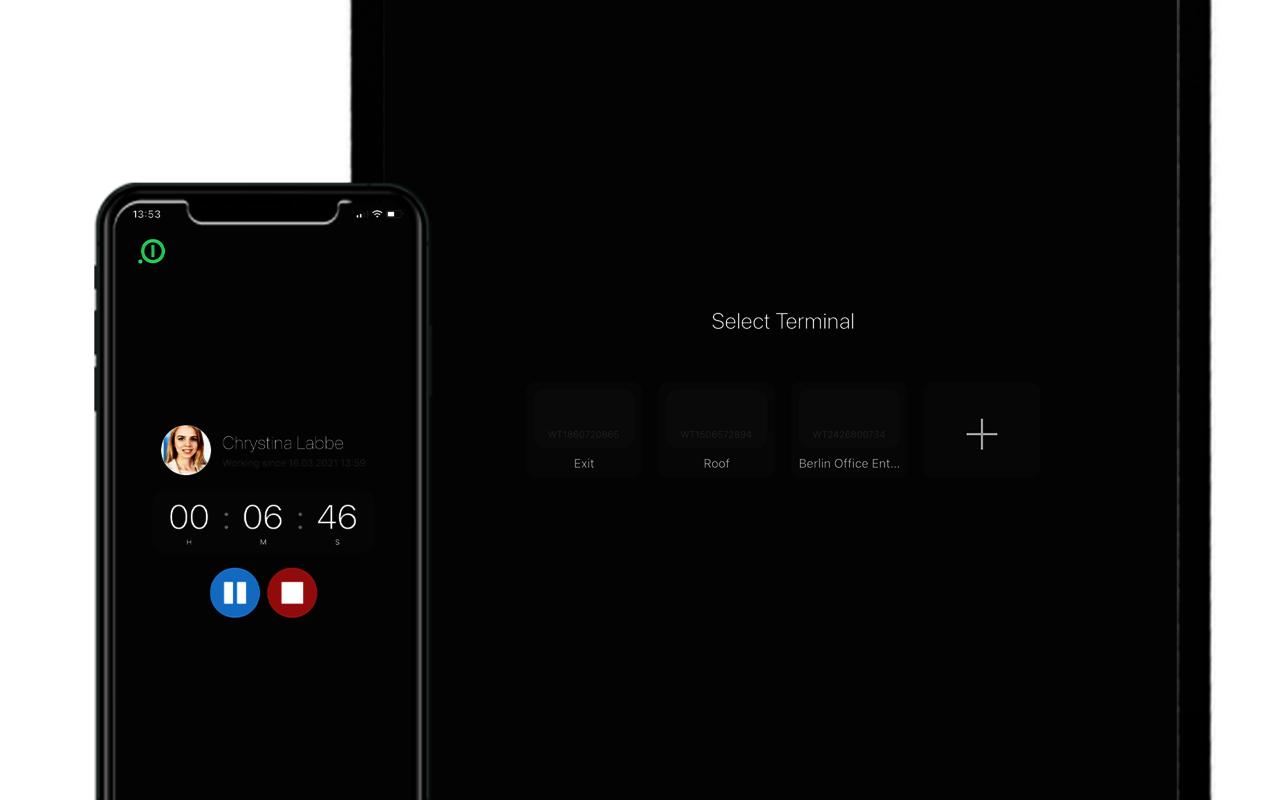Select the Chrystina Labbe name text

click(283, 443)
